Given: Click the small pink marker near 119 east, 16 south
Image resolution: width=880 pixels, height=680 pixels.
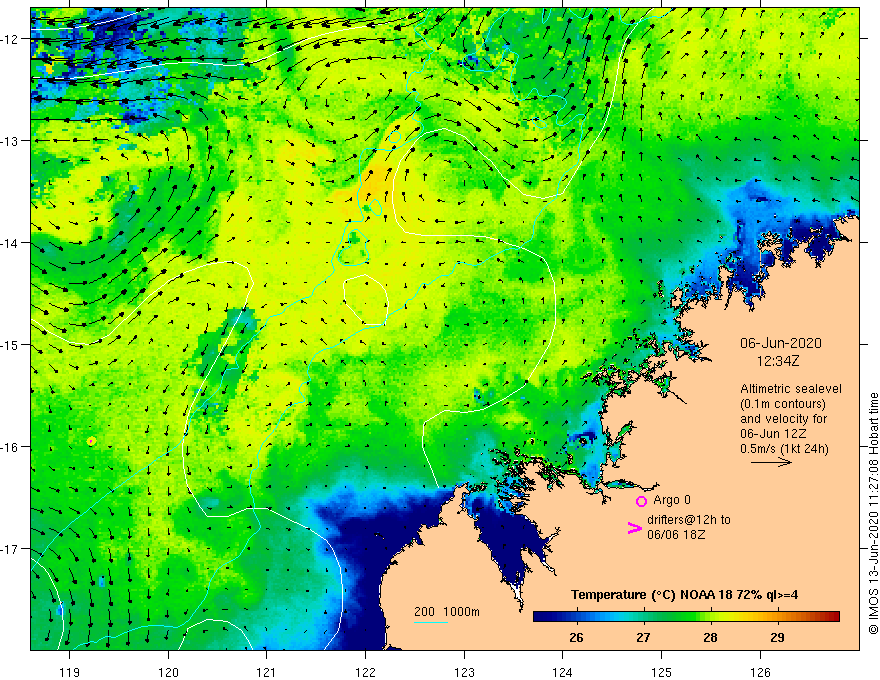Looking at the screenshot, I should pyautogui.click(x=91, y=442).
